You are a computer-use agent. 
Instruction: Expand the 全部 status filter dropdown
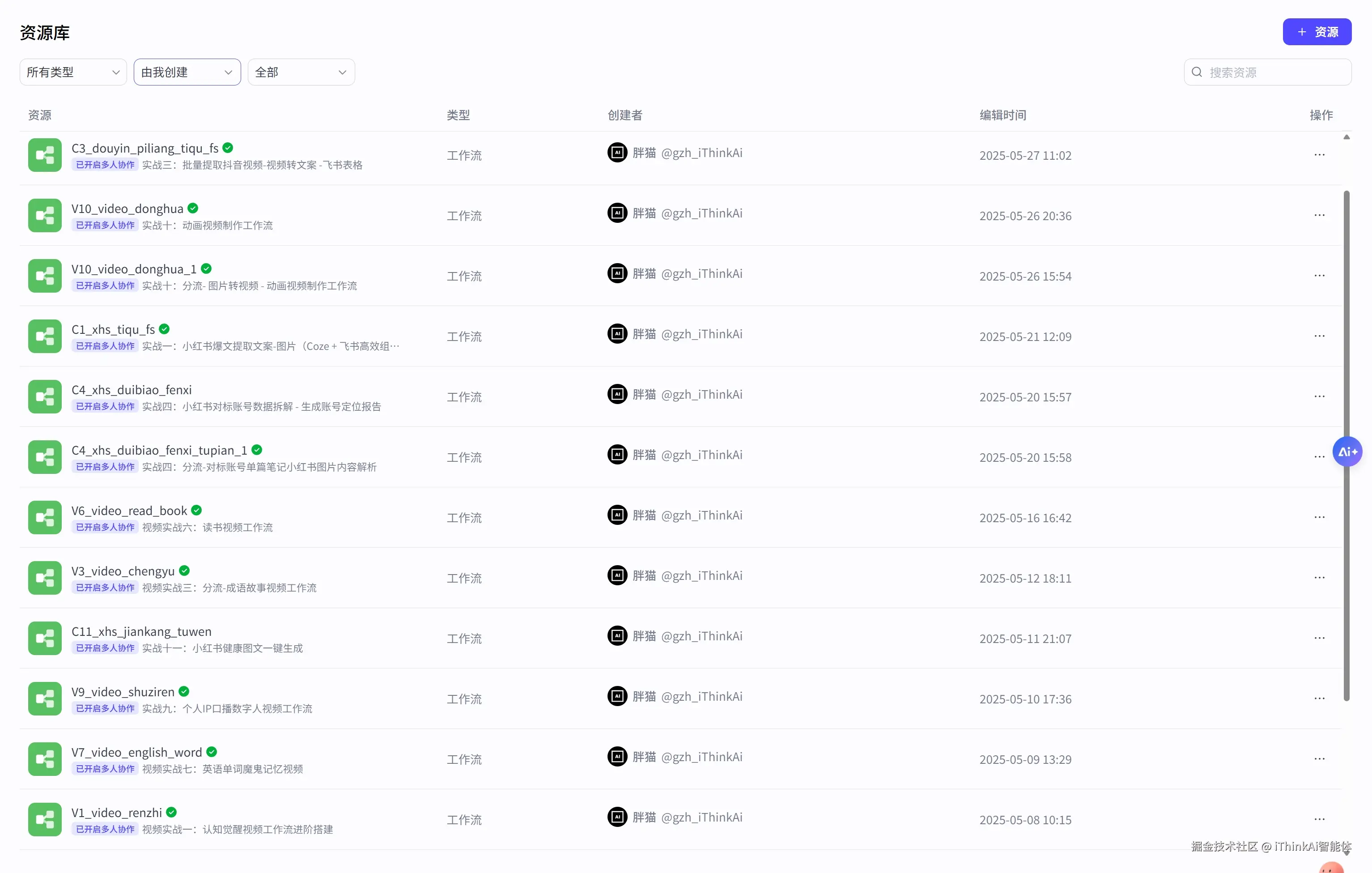pyautogui.click(x=301, y=72)
